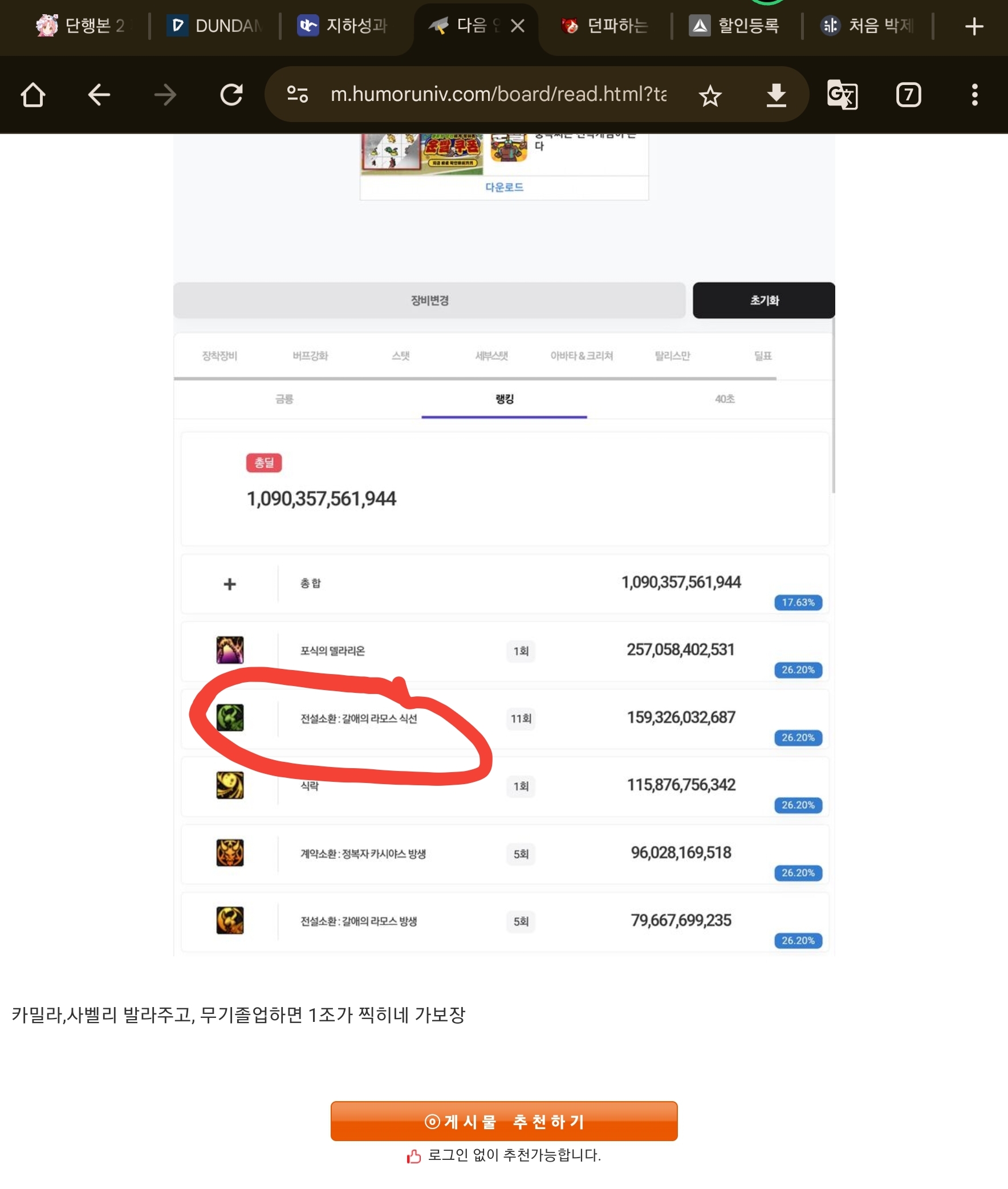
Task: Switch to the 40초 sub-tab
Action: point(725,399)
